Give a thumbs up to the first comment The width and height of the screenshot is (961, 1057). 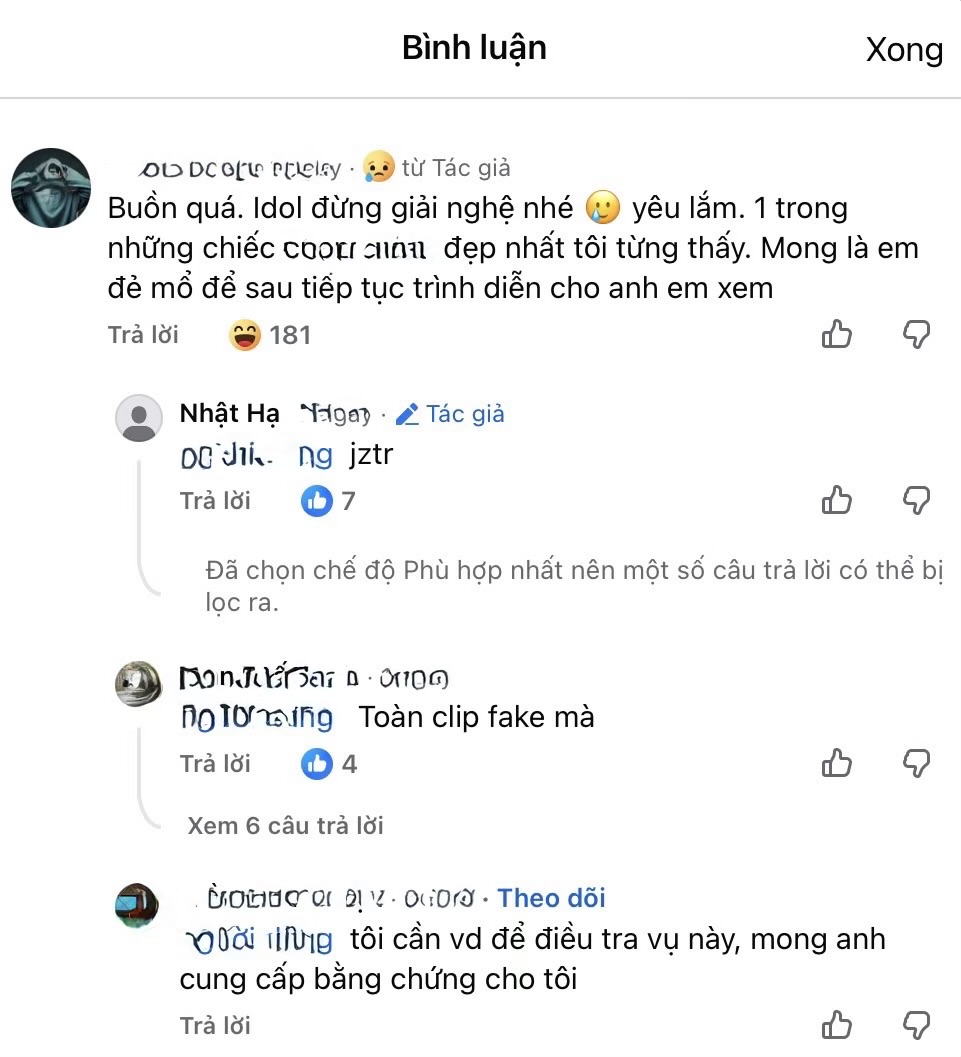(x=837, y=335)
